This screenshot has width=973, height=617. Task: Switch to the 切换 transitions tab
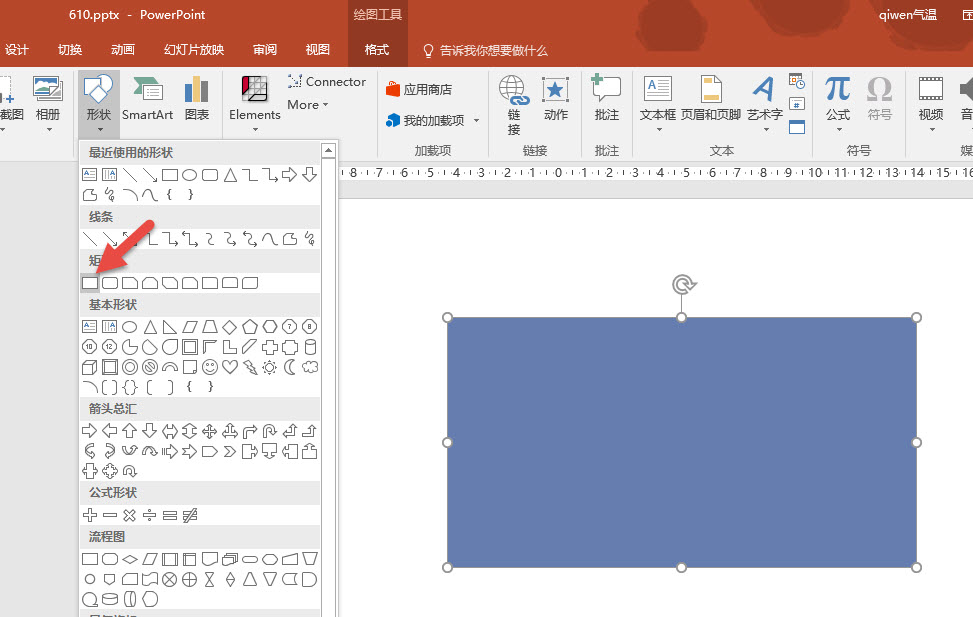[70, 50]
